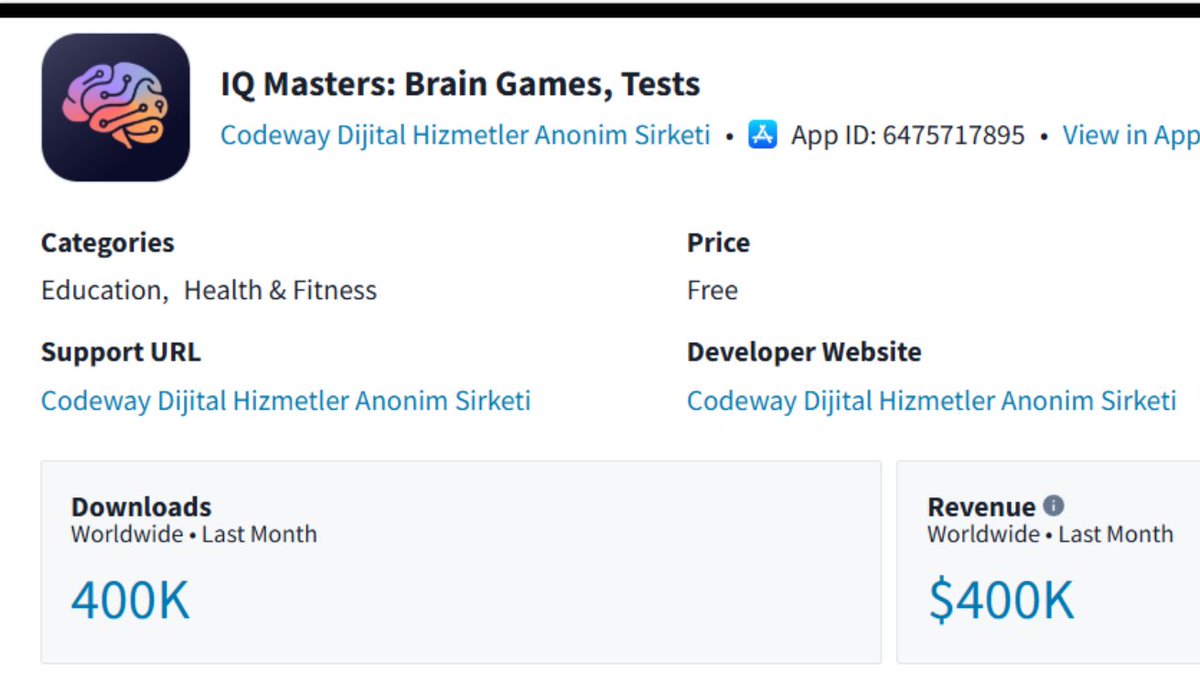Click the IQ Masters: Brain Games, Tests title

click(460, 84)
